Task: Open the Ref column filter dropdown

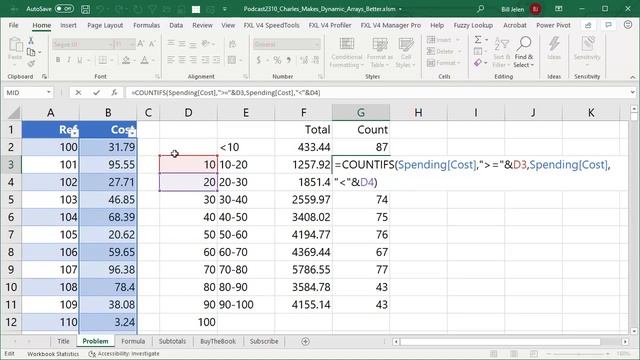Action: (74, 132)
